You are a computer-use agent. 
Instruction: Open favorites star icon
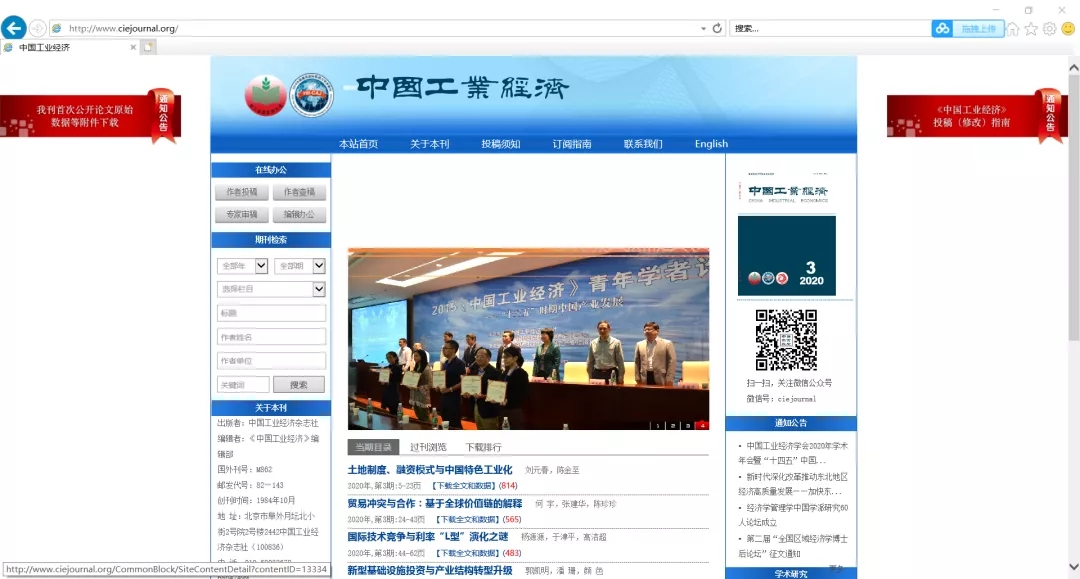[x=1031, y=29]
